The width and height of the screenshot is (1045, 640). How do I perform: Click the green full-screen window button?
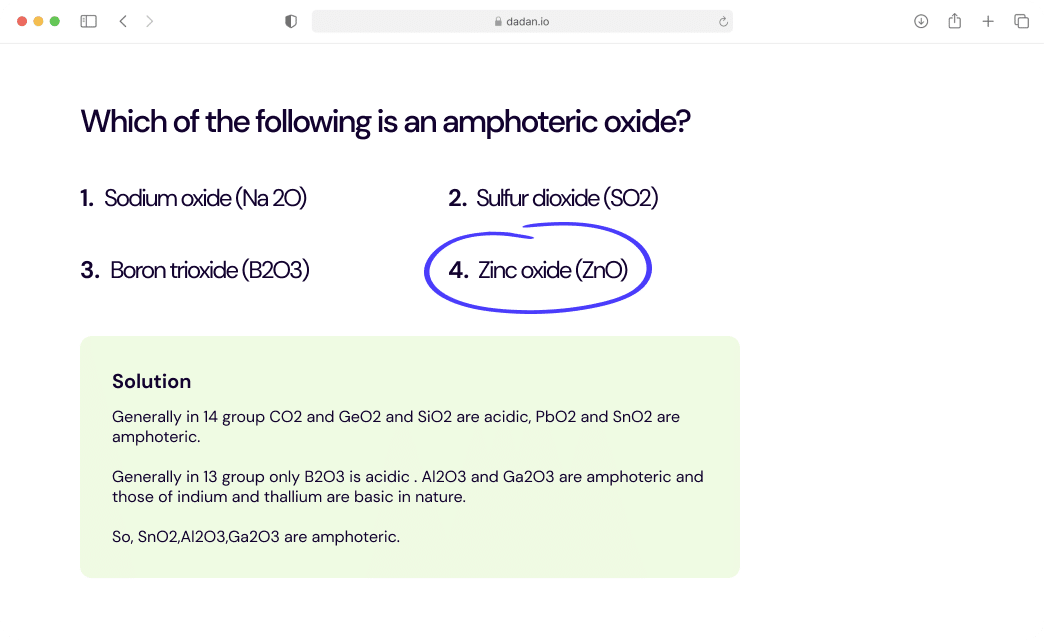(55, 21)
